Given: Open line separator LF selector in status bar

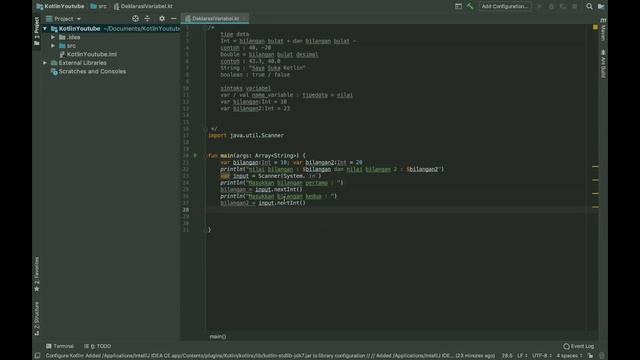Looking at the screenshot, I should (522, 356).
